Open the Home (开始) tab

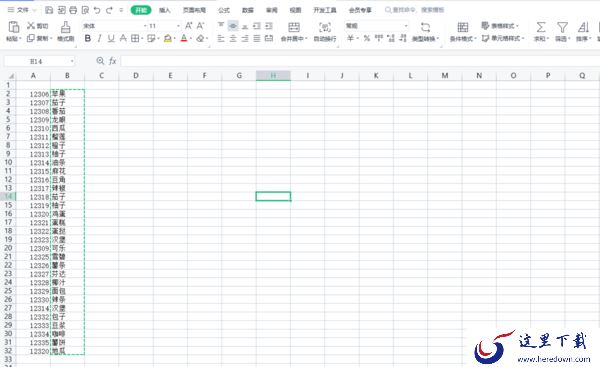141,10
